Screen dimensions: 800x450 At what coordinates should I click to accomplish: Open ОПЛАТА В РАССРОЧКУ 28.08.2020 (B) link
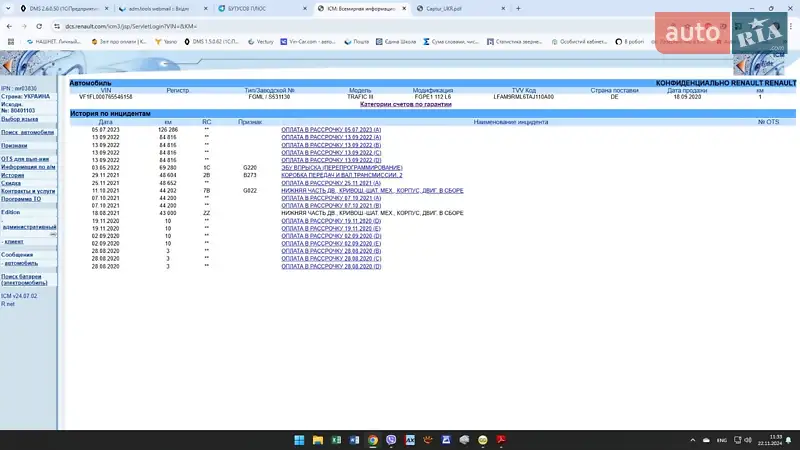[x=331, y=251]
